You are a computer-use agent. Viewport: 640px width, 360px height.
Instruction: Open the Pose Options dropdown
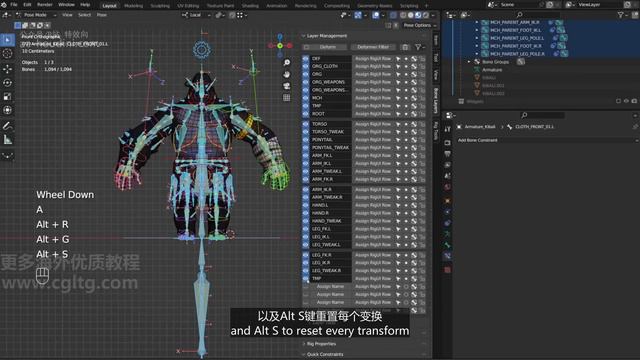(420, 25)
